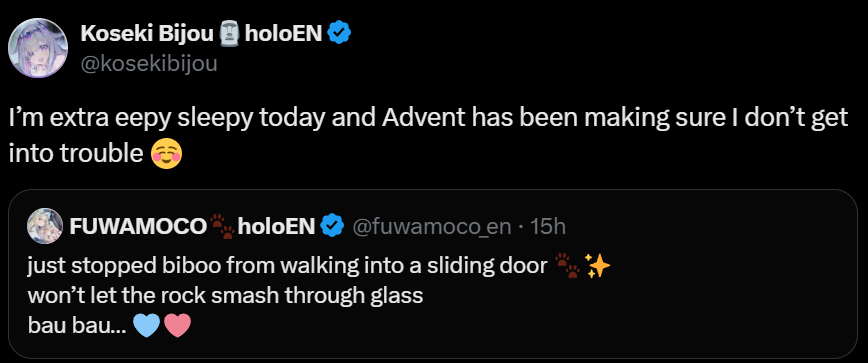Click the sparkles emoji in quoted tweet

[597, 267]
